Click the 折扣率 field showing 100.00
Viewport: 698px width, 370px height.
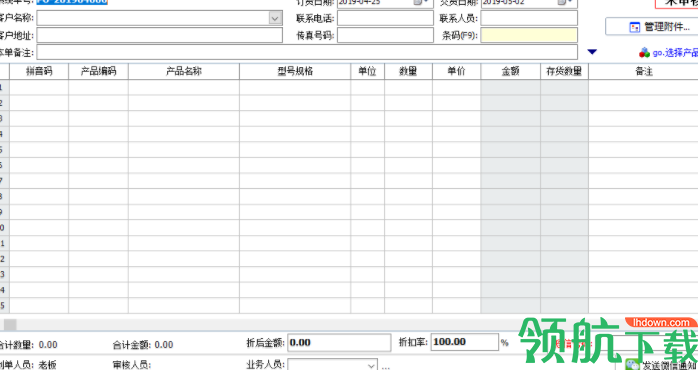(x=464, y=342)
